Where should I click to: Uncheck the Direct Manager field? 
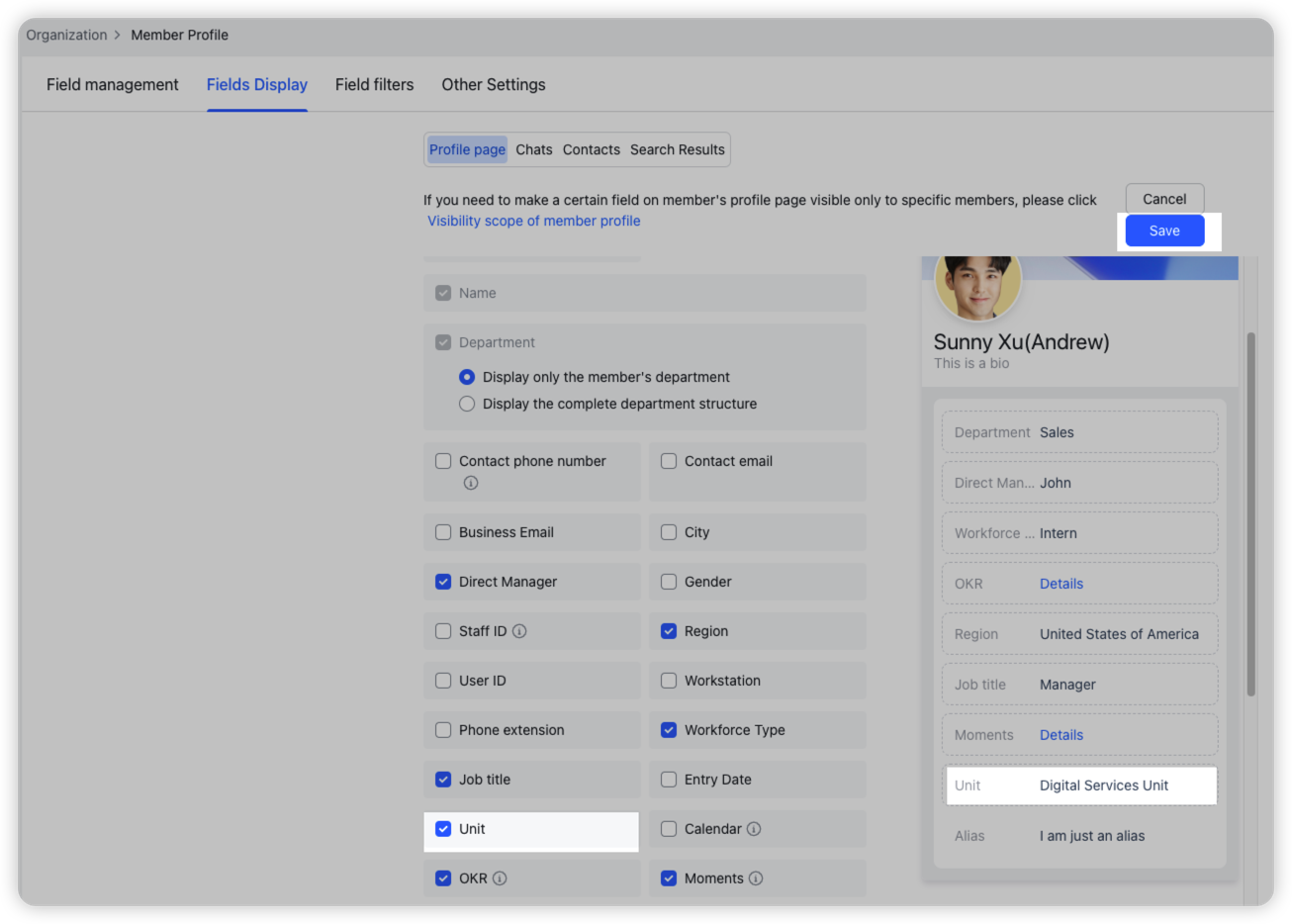point(443,582)
